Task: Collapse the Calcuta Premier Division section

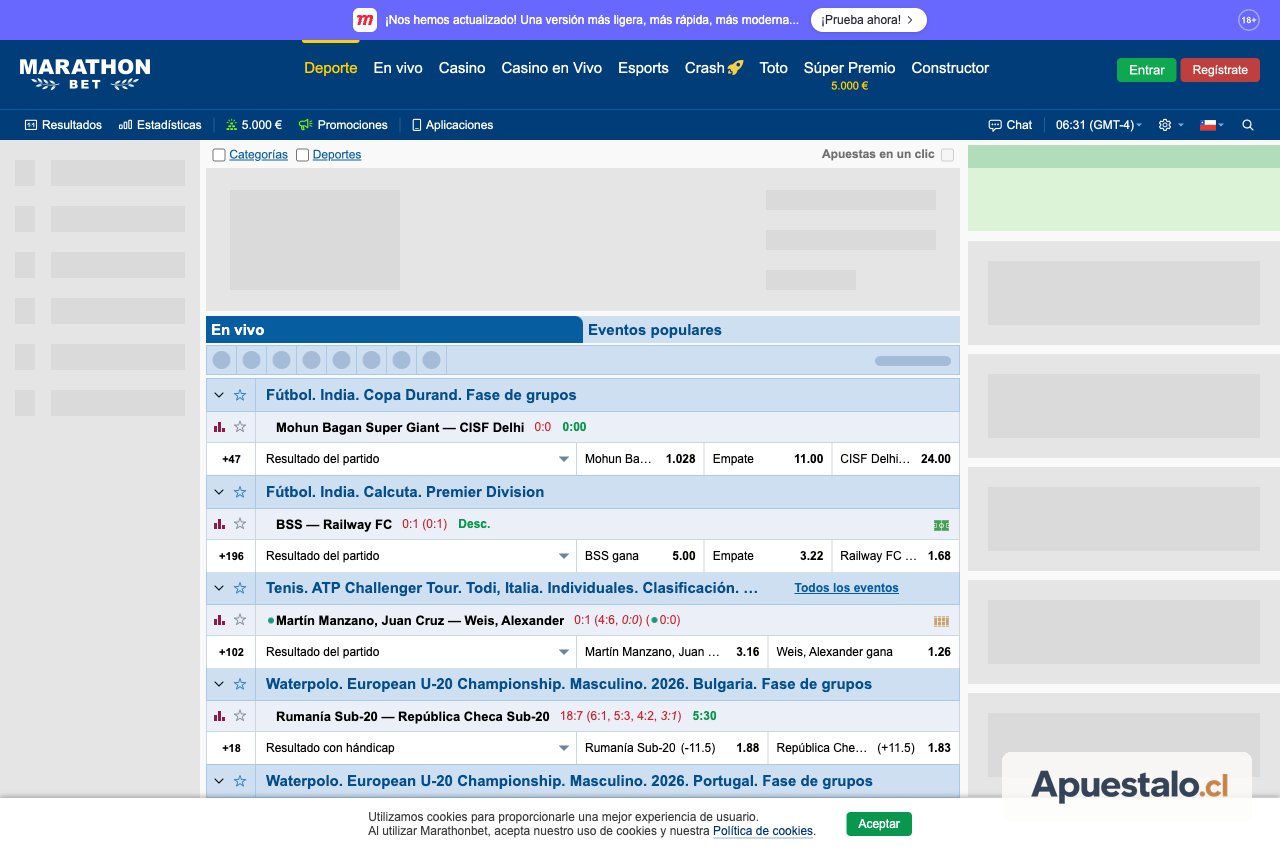Action: pos(219,492)
